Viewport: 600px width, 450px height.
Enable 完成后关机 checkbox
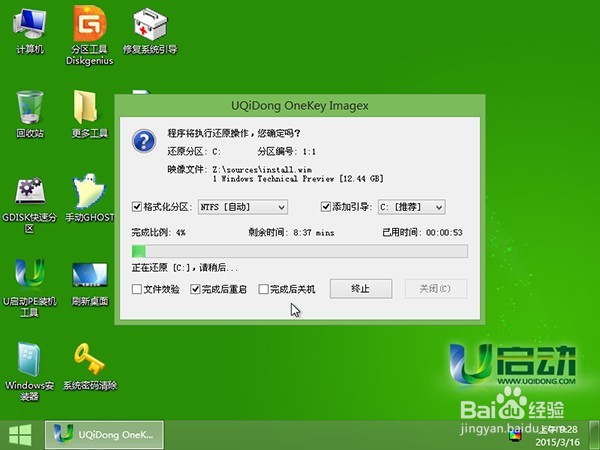263,289
